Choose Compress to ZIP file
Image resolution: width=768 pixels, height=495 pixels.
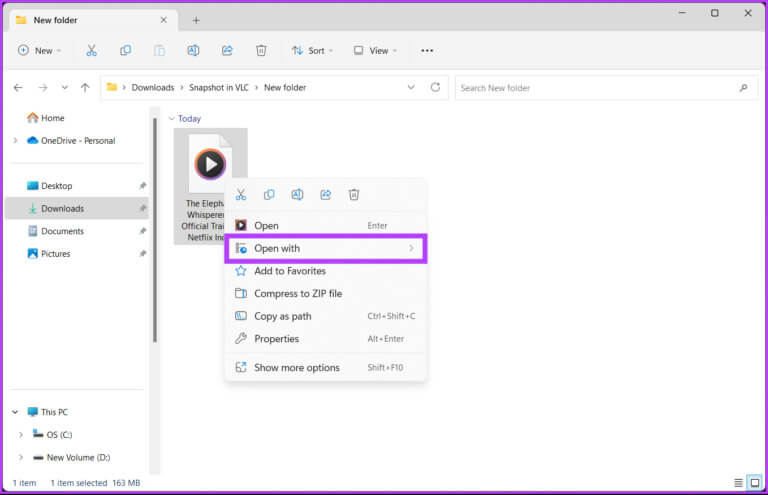(297, 294)
